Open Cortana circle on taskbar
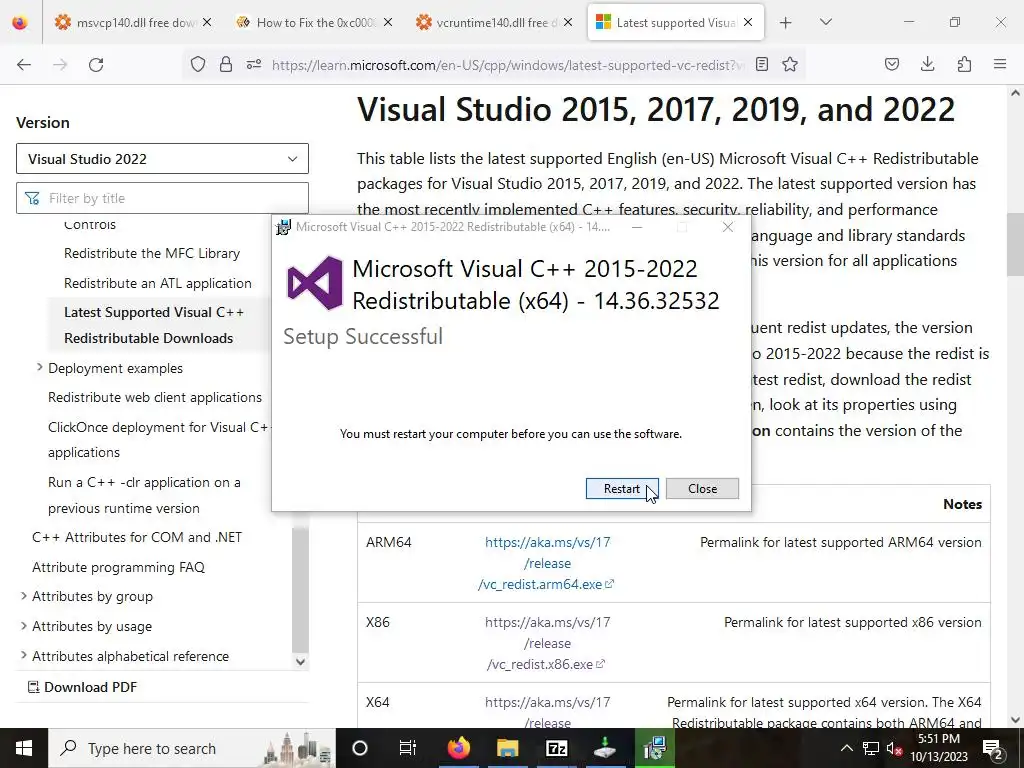Screen dimensions: 1024x768 (x=360, y=748)
